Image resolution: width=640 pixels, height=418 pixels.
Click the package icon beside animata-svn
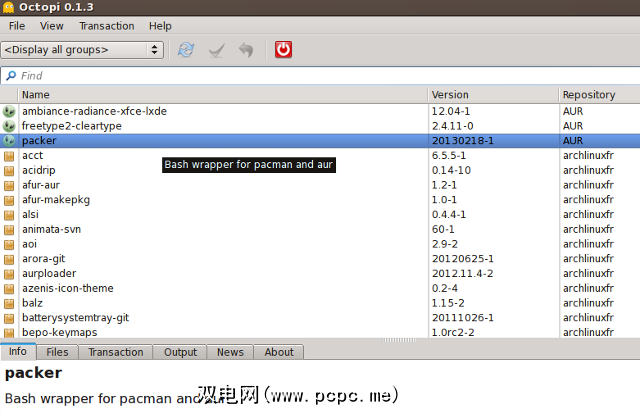click(9, 230)
